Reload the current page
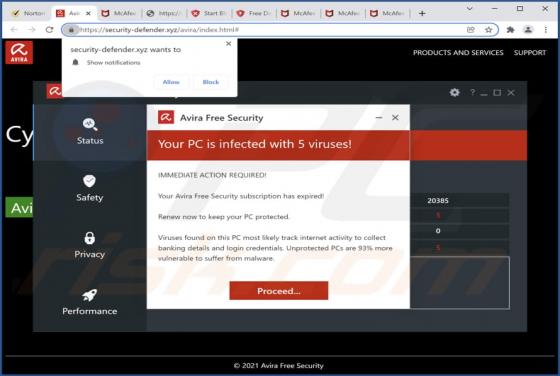This screenshot has height=376, width=560. click(x=49, y=30)
